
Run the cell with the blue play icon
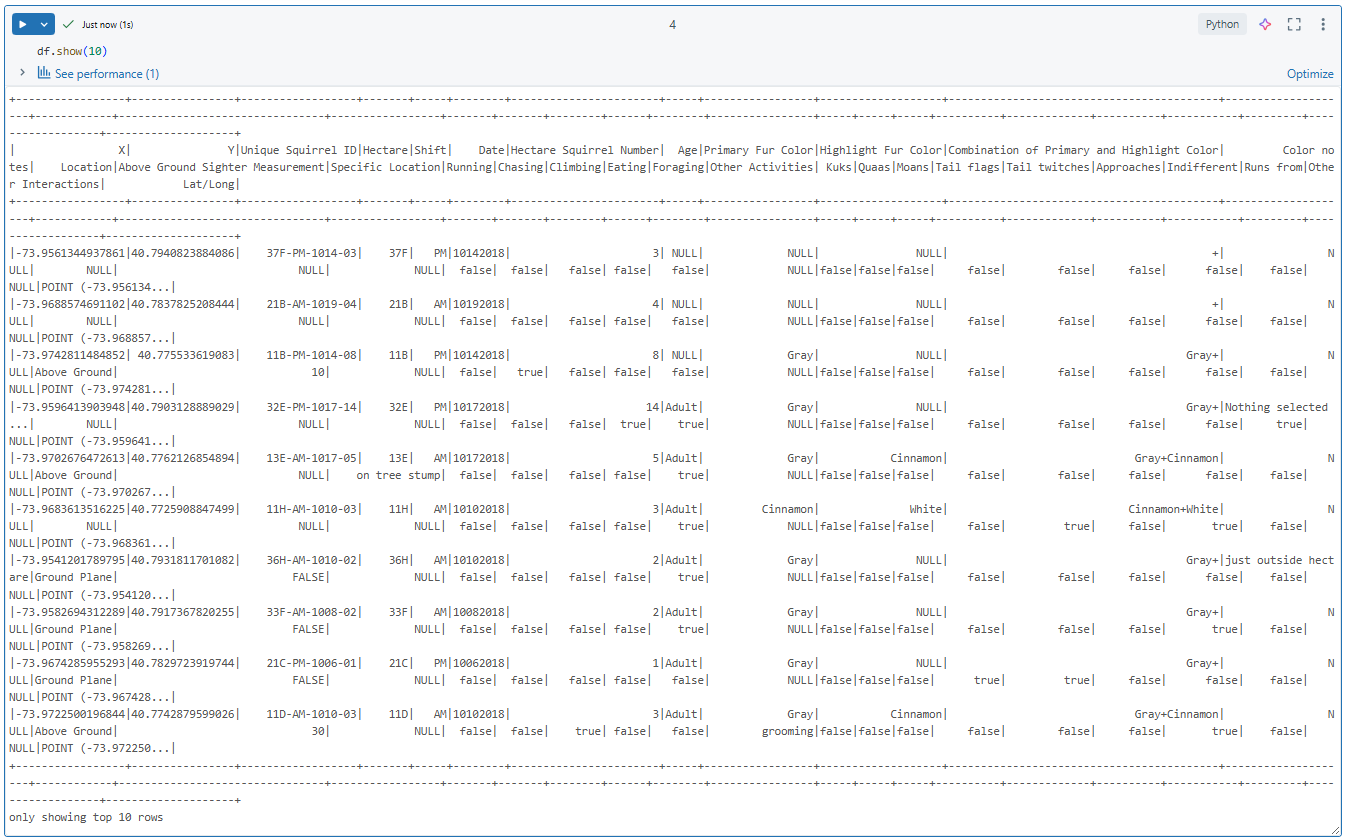(x=22, y=23)
